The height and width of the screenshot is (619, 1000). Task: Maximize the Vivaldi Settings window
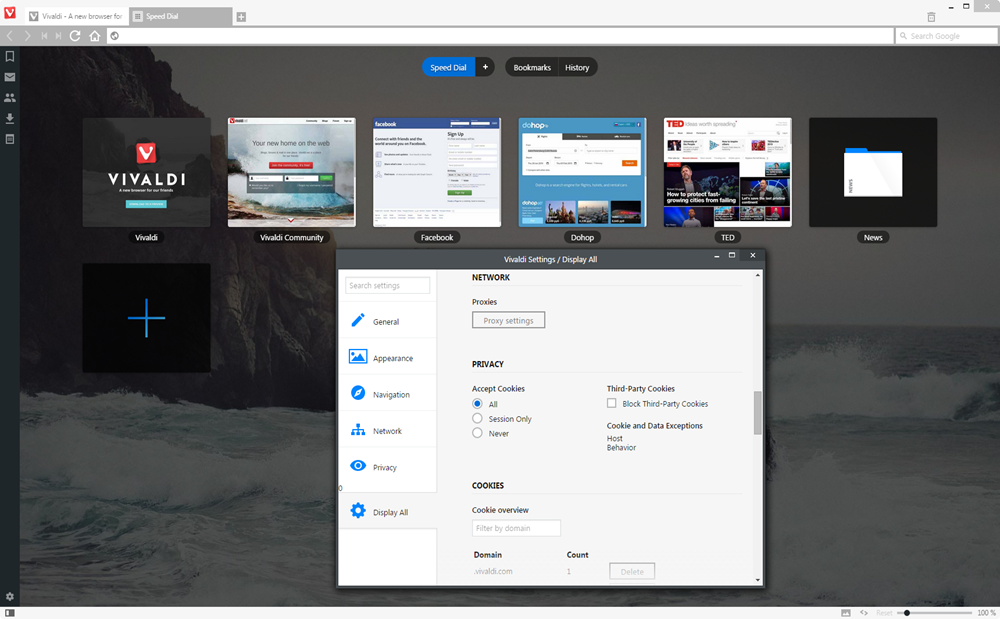tap(732, 255)
